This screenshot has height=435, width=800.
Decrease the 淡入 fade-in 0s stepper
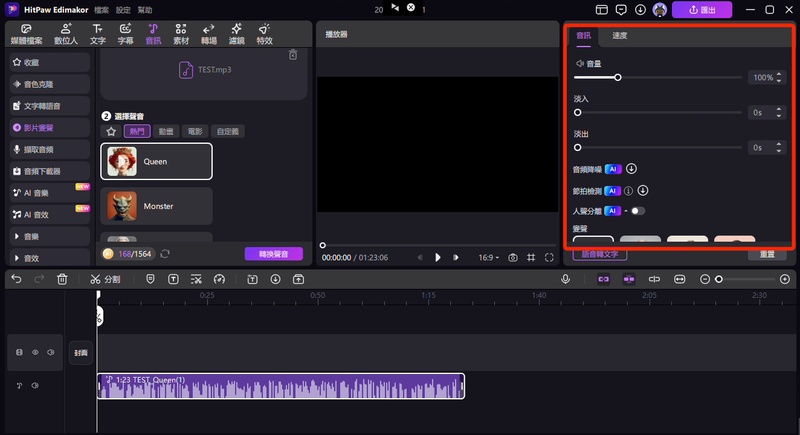pyautogui.click(x=779, y=116)
